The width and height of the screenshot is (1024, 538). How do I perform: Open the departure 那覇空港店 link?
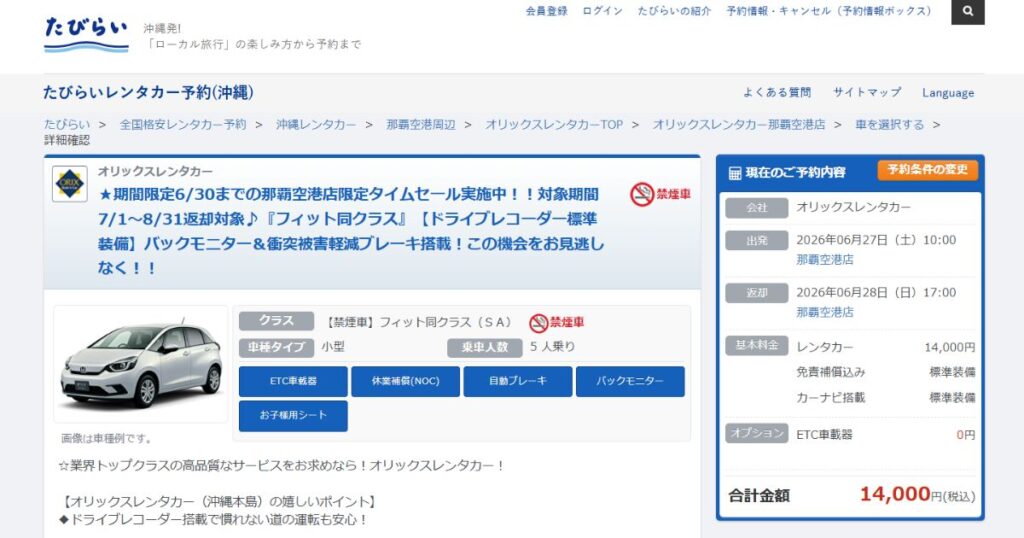[824, 259]
